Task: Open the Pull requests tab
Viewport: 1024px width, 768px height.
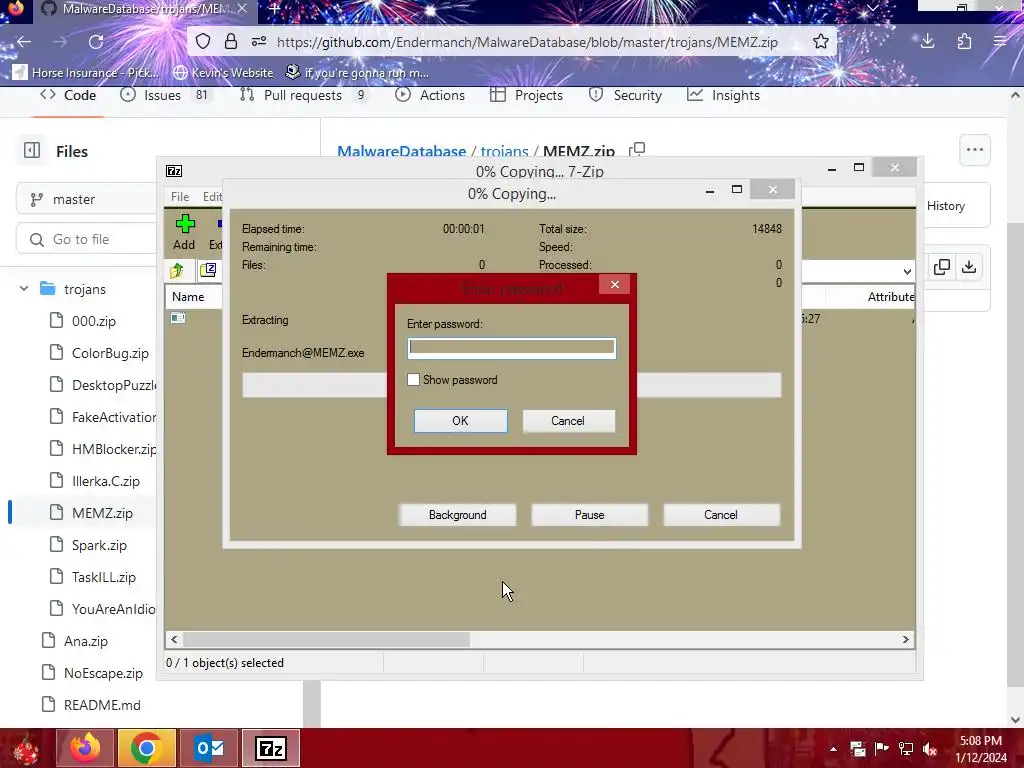Action: [303, 95]
